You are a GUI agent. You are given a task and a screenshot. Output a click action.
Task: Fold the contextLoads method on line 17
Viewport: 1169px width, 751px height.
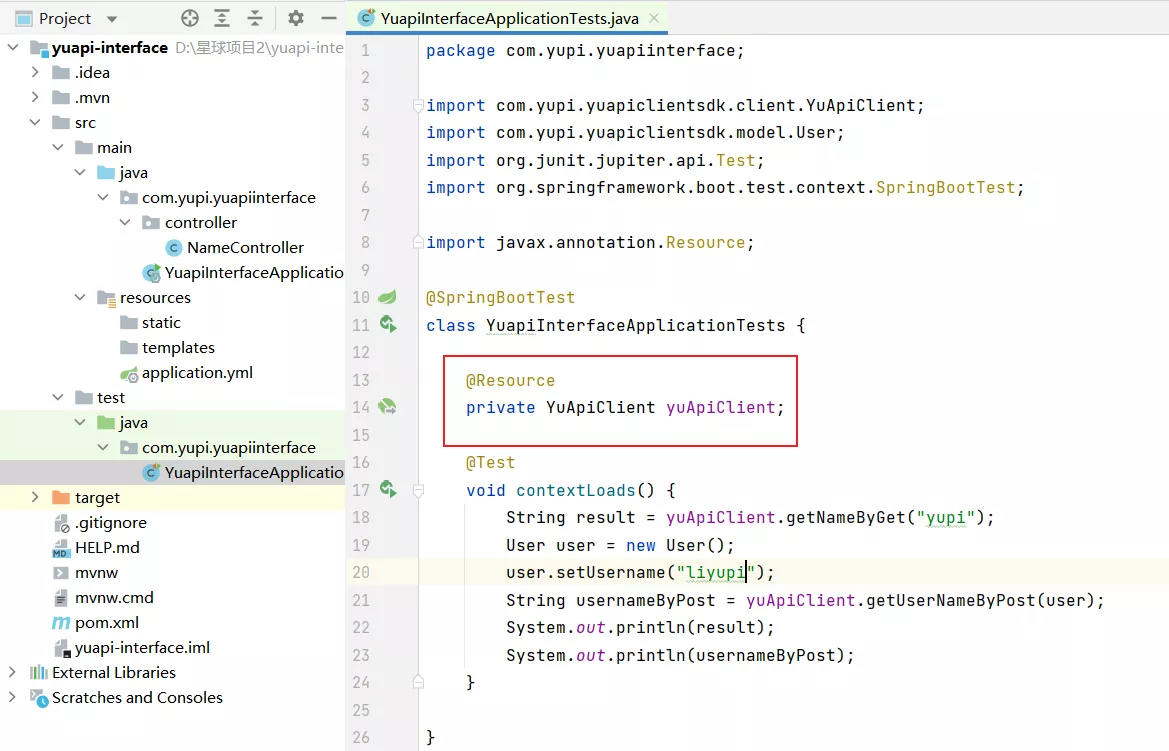pos(418,490)
